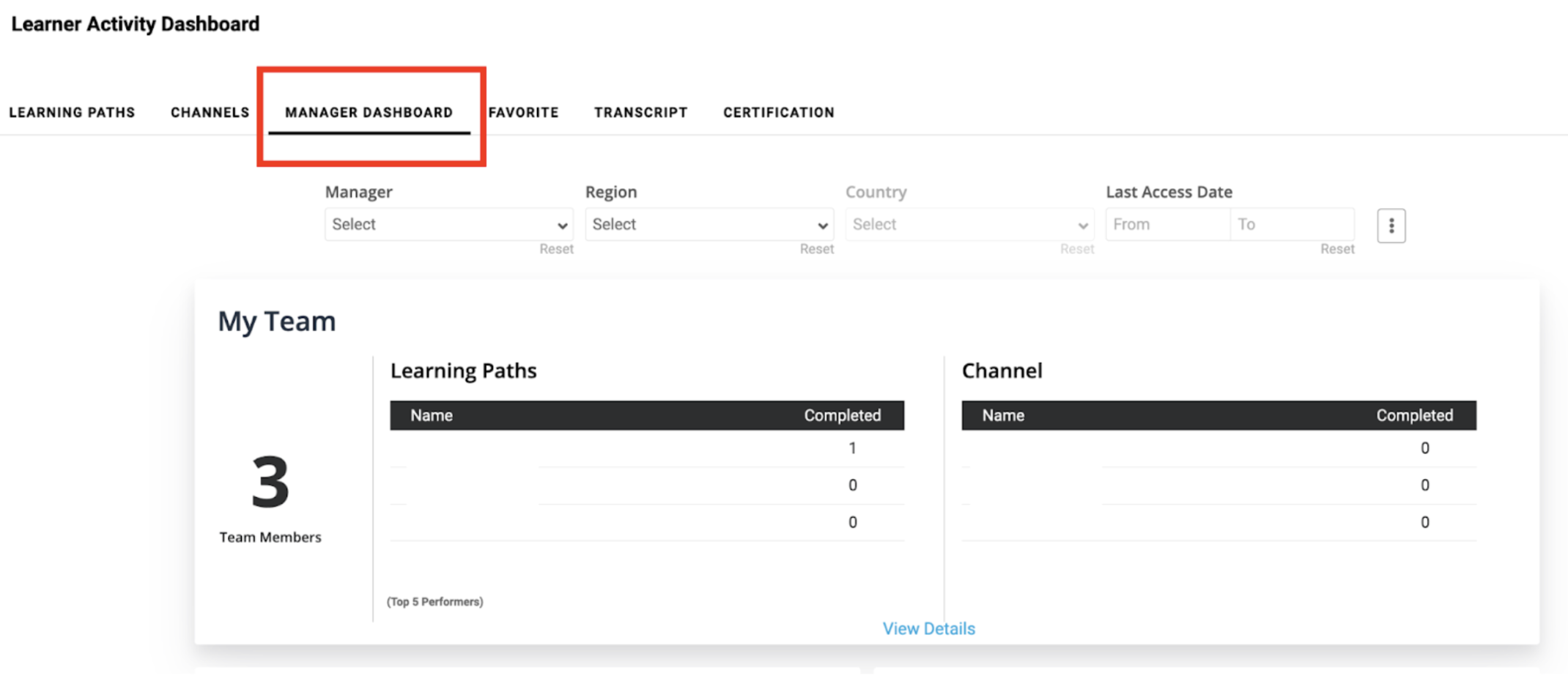The width and height of the screenshot is (1568, 681).
Task: Expand the Country select dropdown
Action: (x=969, y=224)
